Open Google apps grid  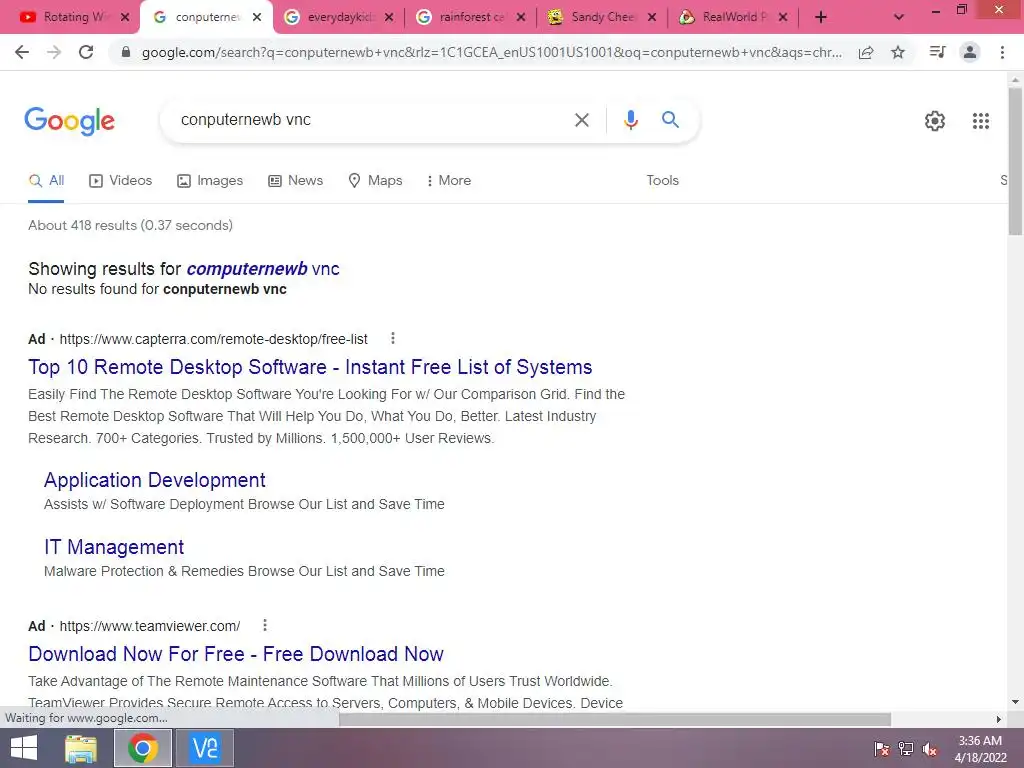[x=980, y=121]
